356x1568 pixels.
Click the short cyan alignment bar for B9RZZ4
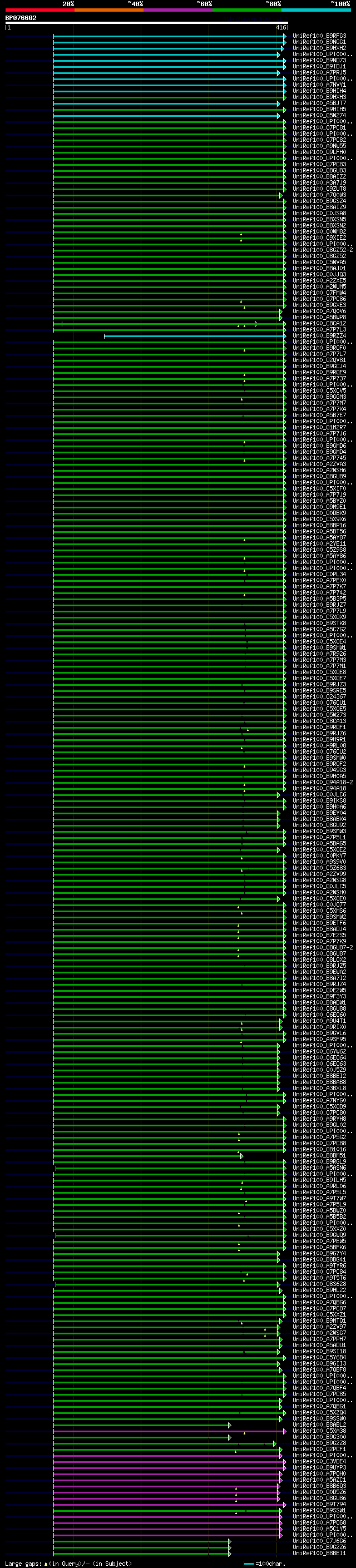click(x=195, y=336)
